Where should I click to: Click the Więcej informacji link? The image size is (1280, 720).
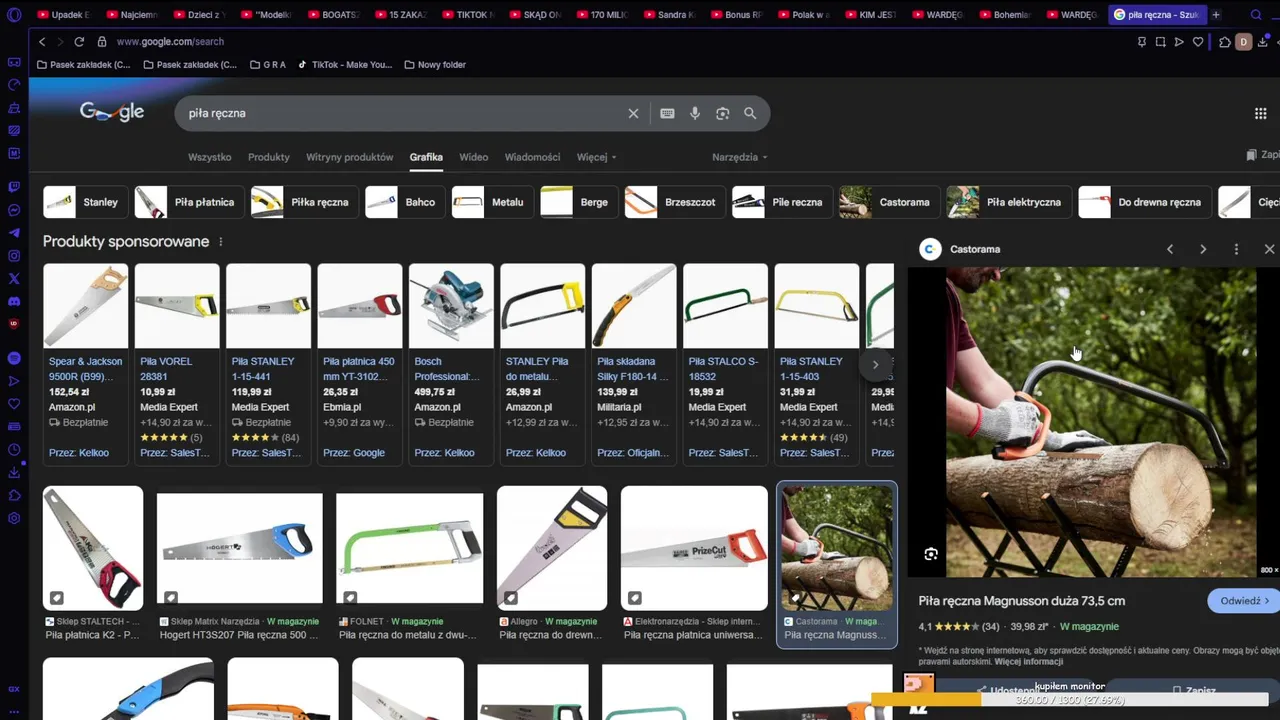[x=1028, y=661]
